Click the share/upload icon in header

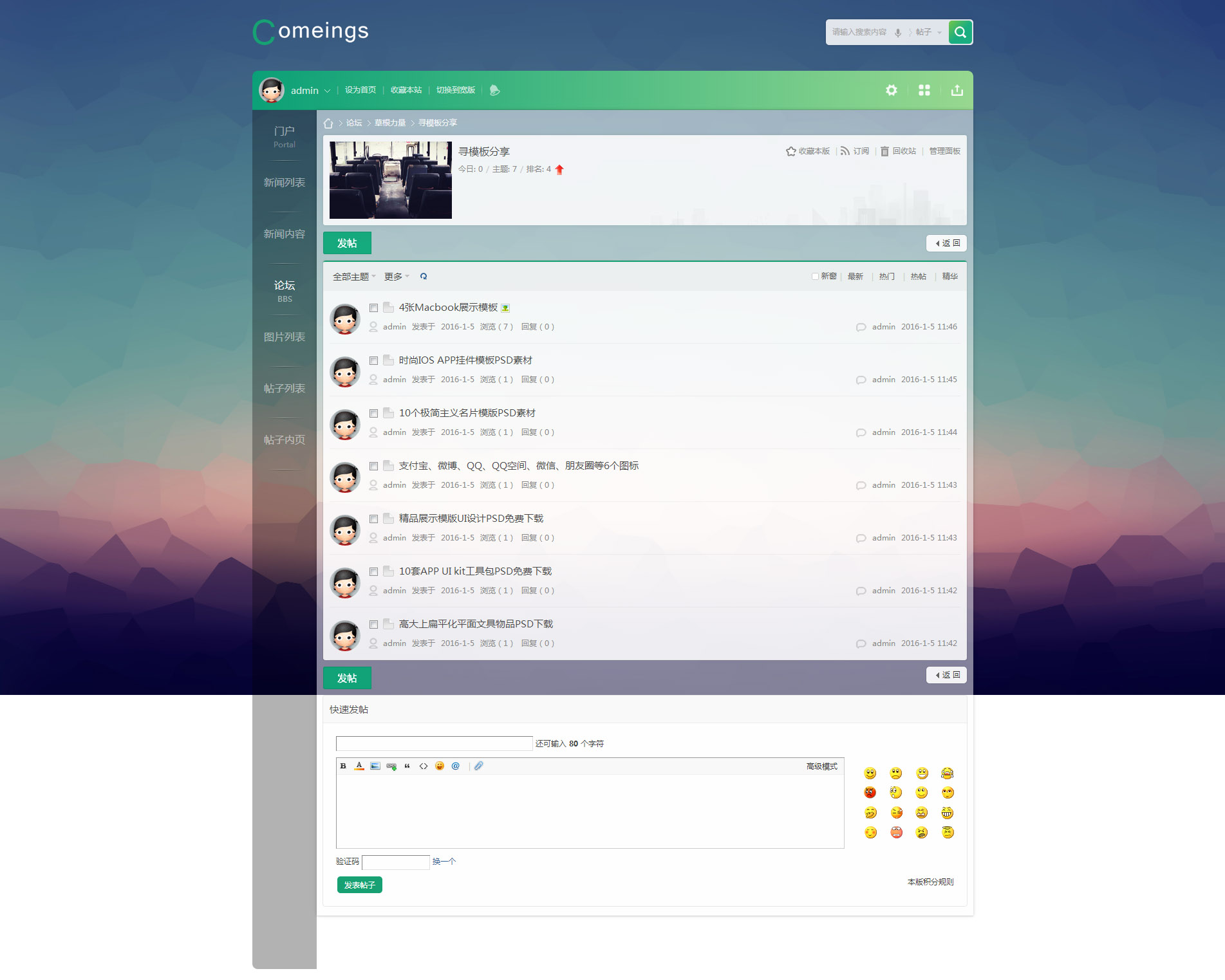(x=957, y=90)
